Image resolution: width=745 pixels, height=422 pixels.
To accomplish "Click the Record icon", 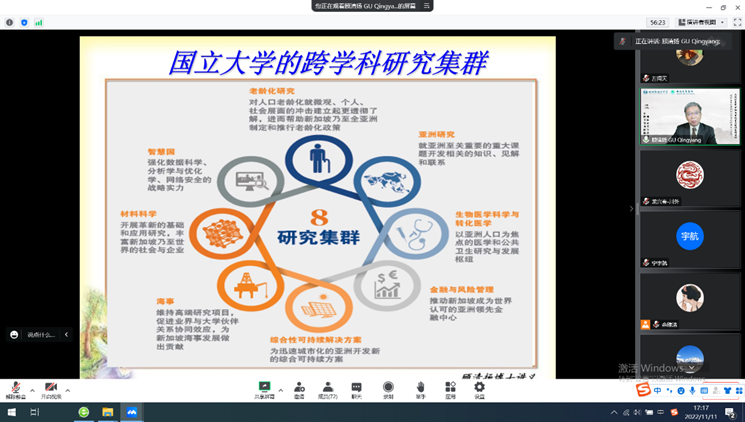I will [388, 387].
